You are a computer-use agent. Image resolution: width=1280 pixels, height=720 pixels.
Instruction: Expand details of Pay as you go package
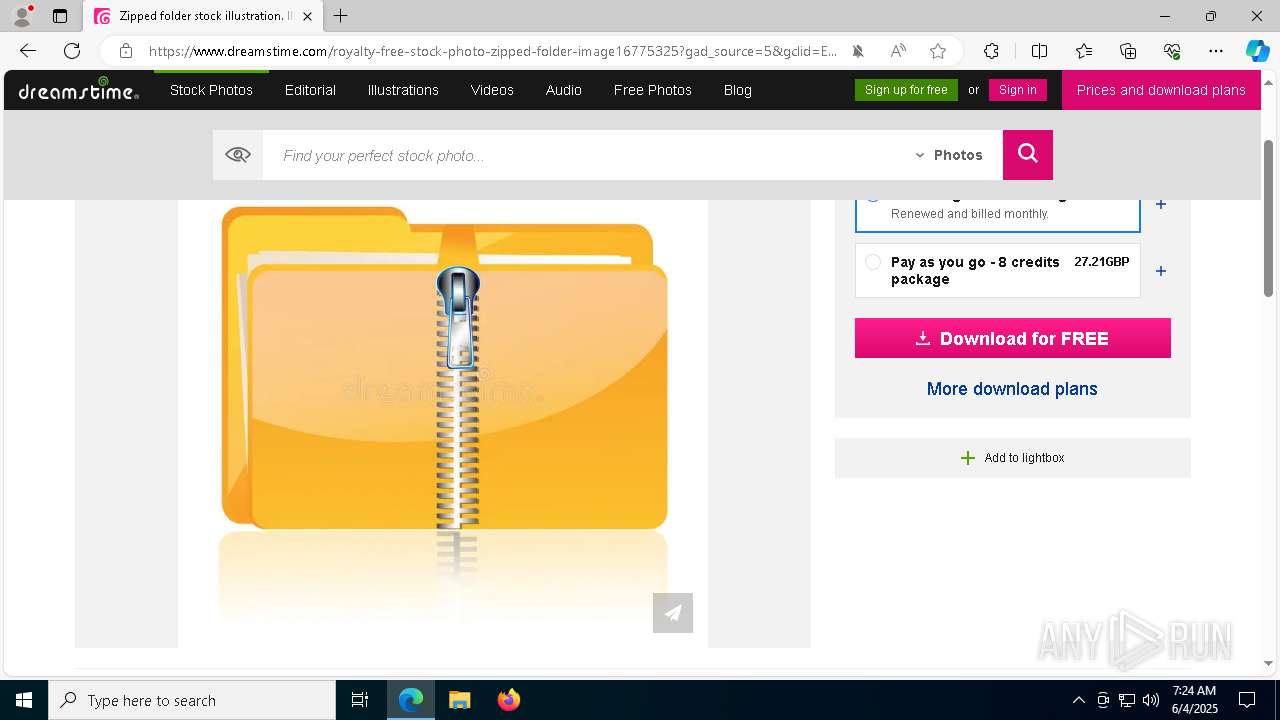pos(1161,271)
